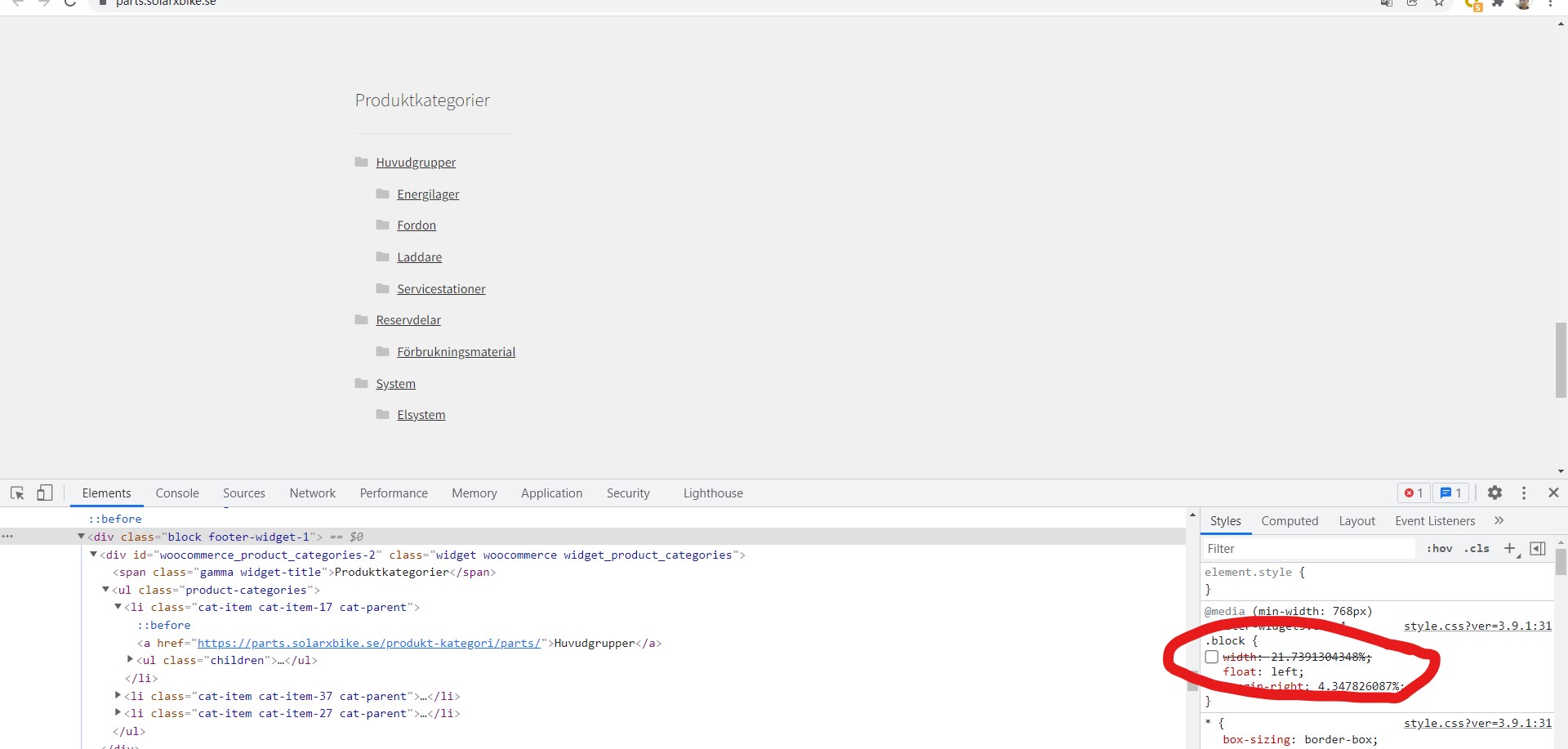Click the page vertical scrollbar thumb
The height and width of the screenshot is (749, 1568).
(1561, 360)
